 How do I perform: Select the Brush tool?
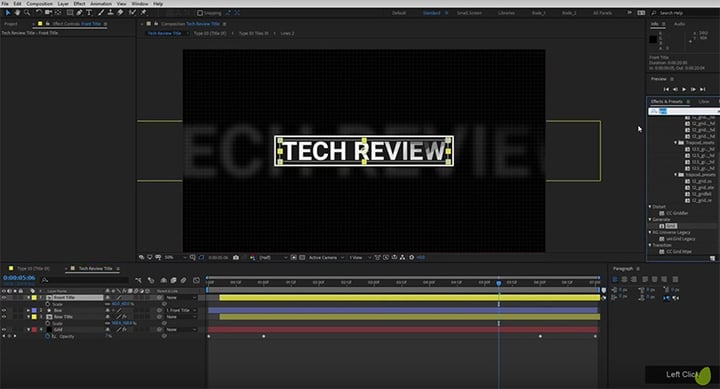(101, 12)
